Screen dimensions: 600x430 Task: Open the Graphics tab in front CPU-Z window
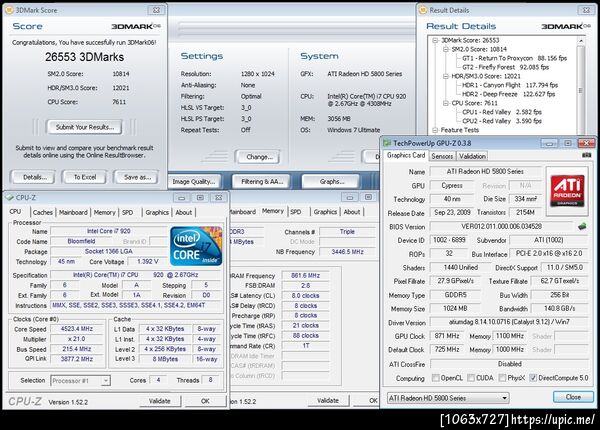click(157, 212)
